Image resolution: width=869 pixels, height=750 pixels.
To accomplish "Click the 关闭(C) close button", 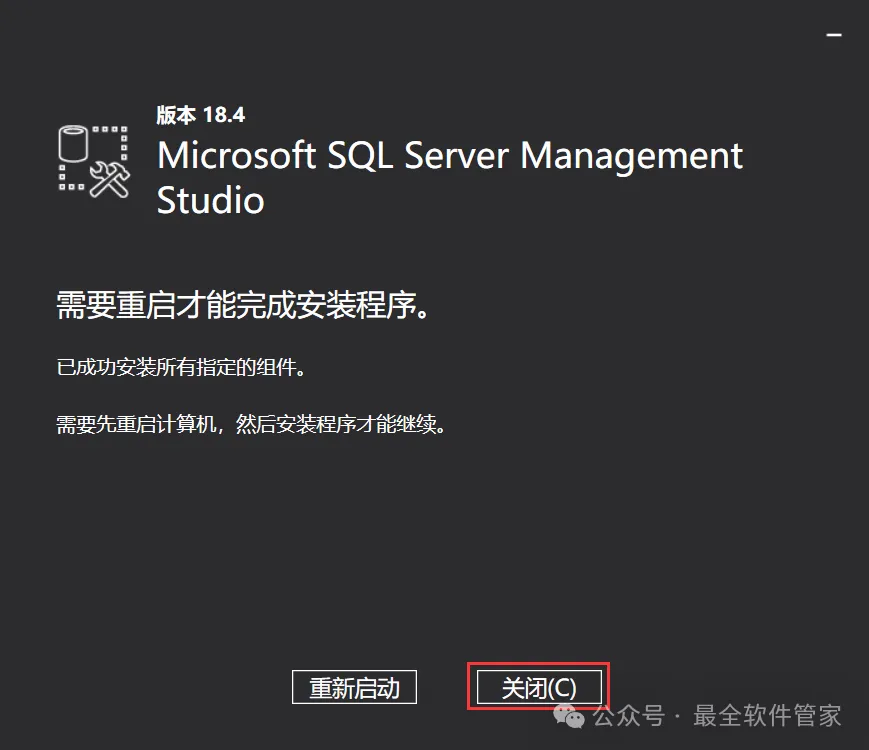I will click(x=539, y=687).
